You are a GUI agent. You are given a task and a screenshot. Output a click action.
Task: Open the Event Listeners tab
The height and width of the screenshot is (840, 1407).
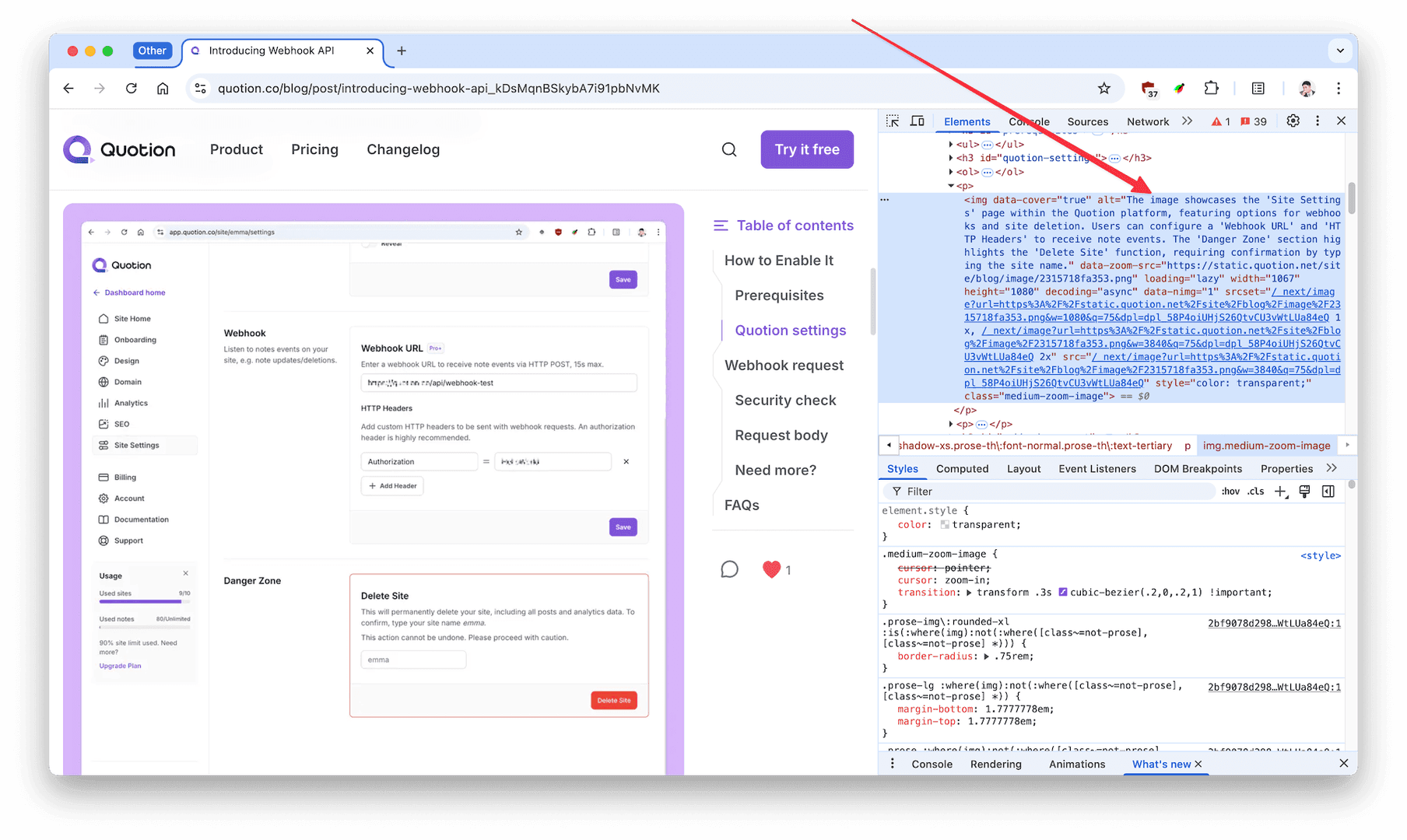(x=1096, y=468)
